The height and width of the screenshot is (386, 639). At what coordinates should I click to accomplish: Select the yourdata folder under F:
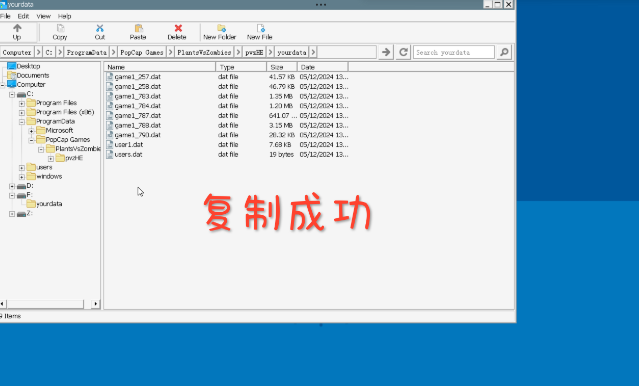coord(49,204)
